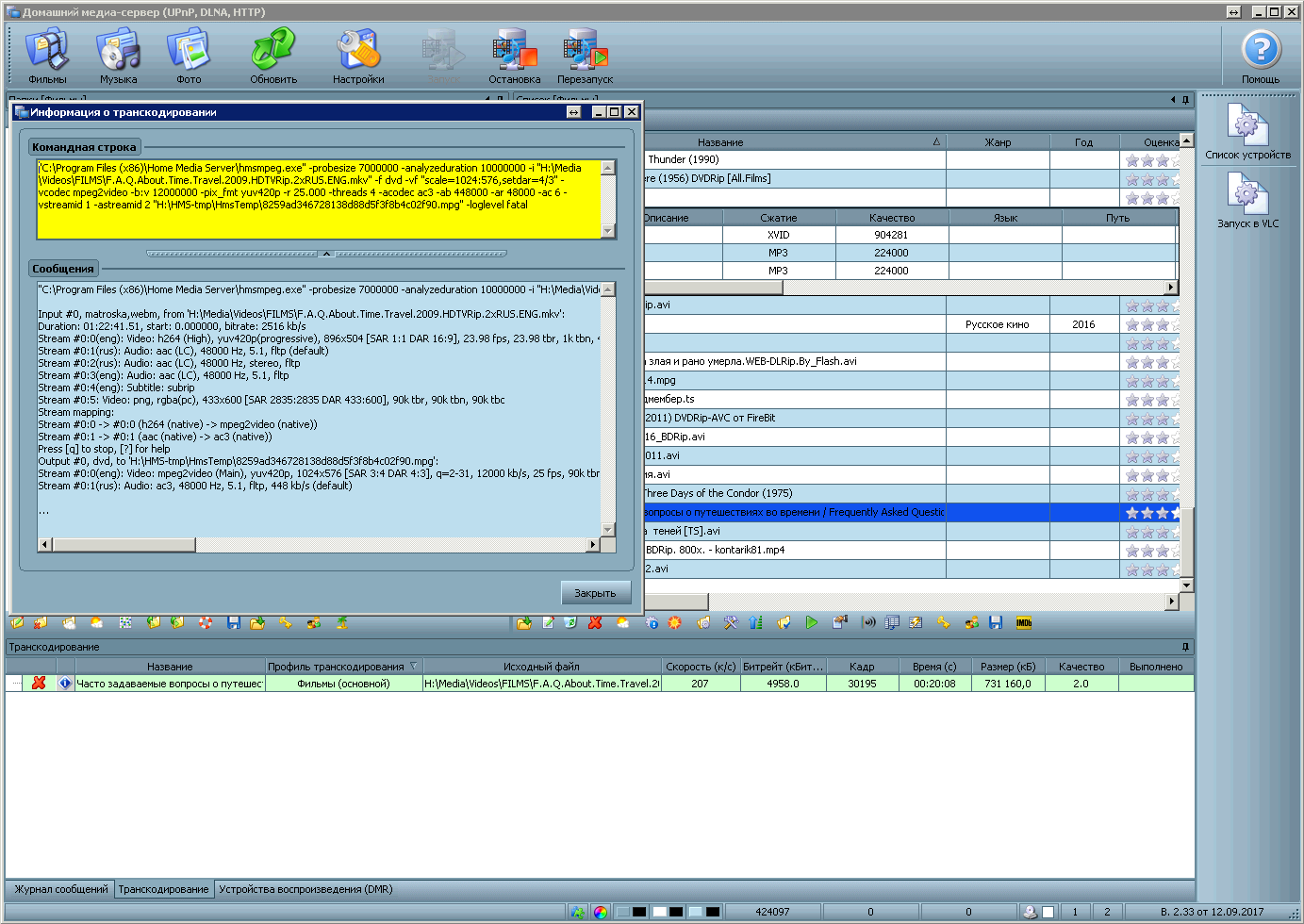Toggle the white checkbox in status bar

point(1048,912)
